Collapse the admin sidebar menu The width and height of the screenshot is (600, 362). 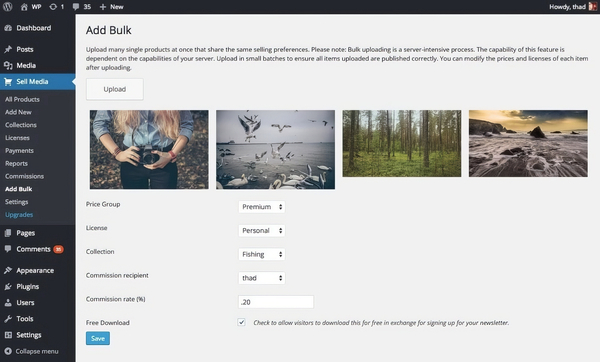click(x=31, y=351)
